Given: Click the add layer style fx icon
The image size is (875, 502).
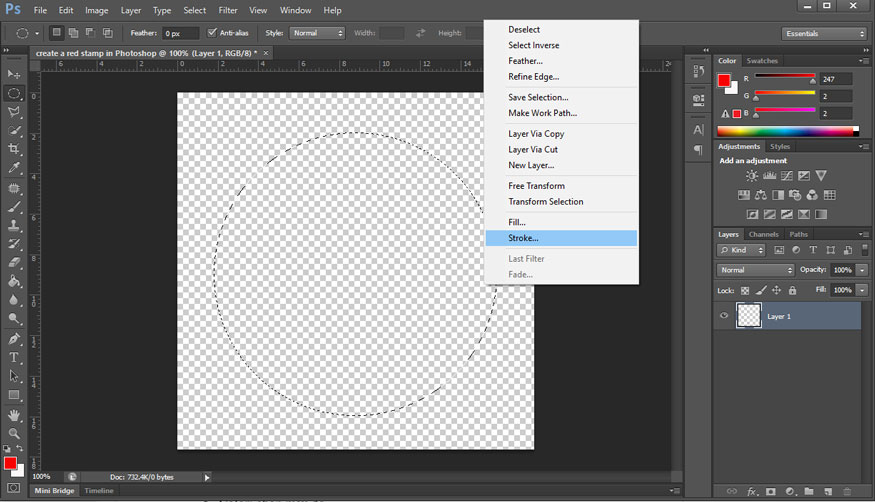Looking at the screenshot, I should 752,491.
